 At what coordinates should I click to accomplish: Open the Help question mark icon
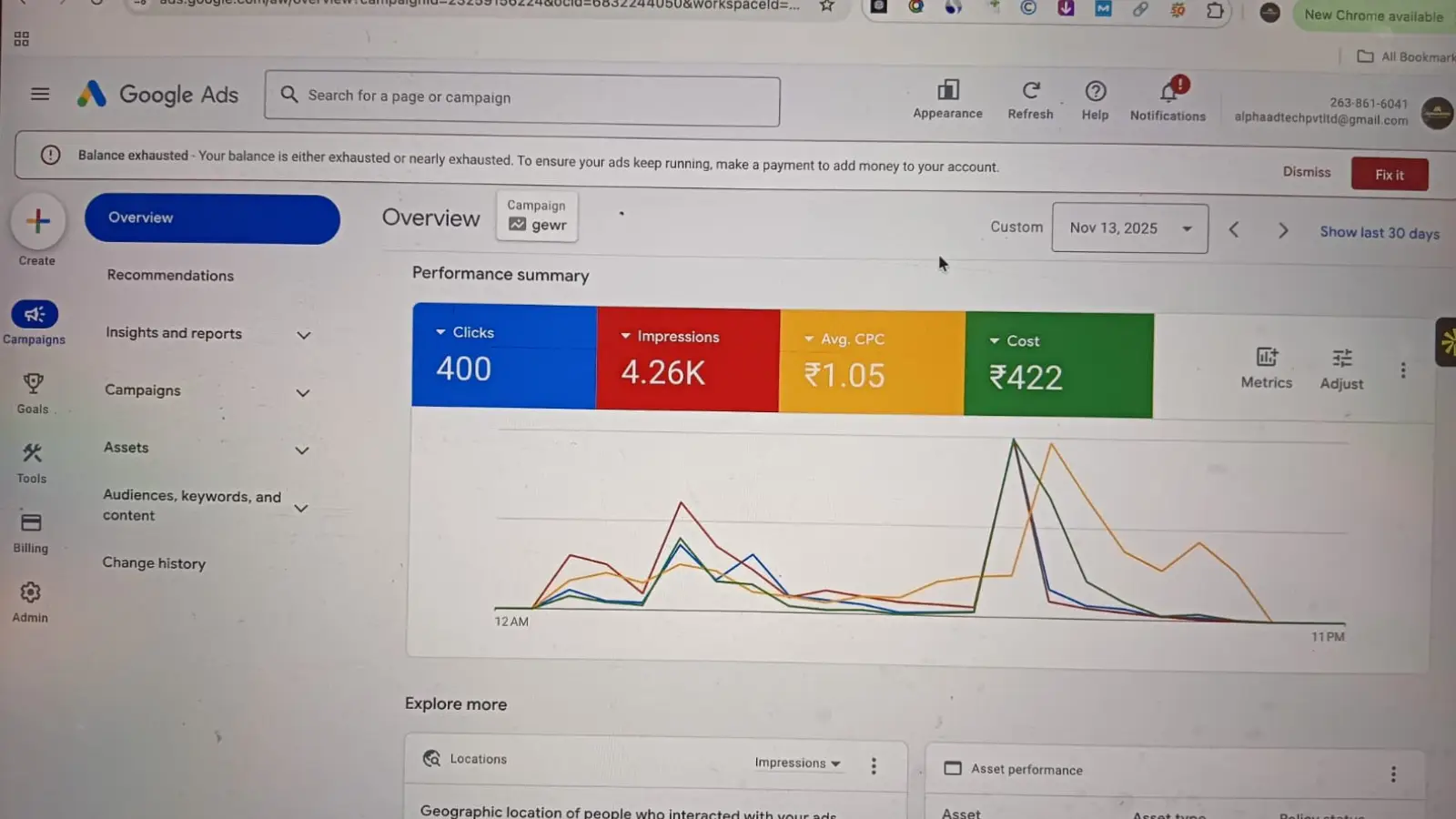1095,91
